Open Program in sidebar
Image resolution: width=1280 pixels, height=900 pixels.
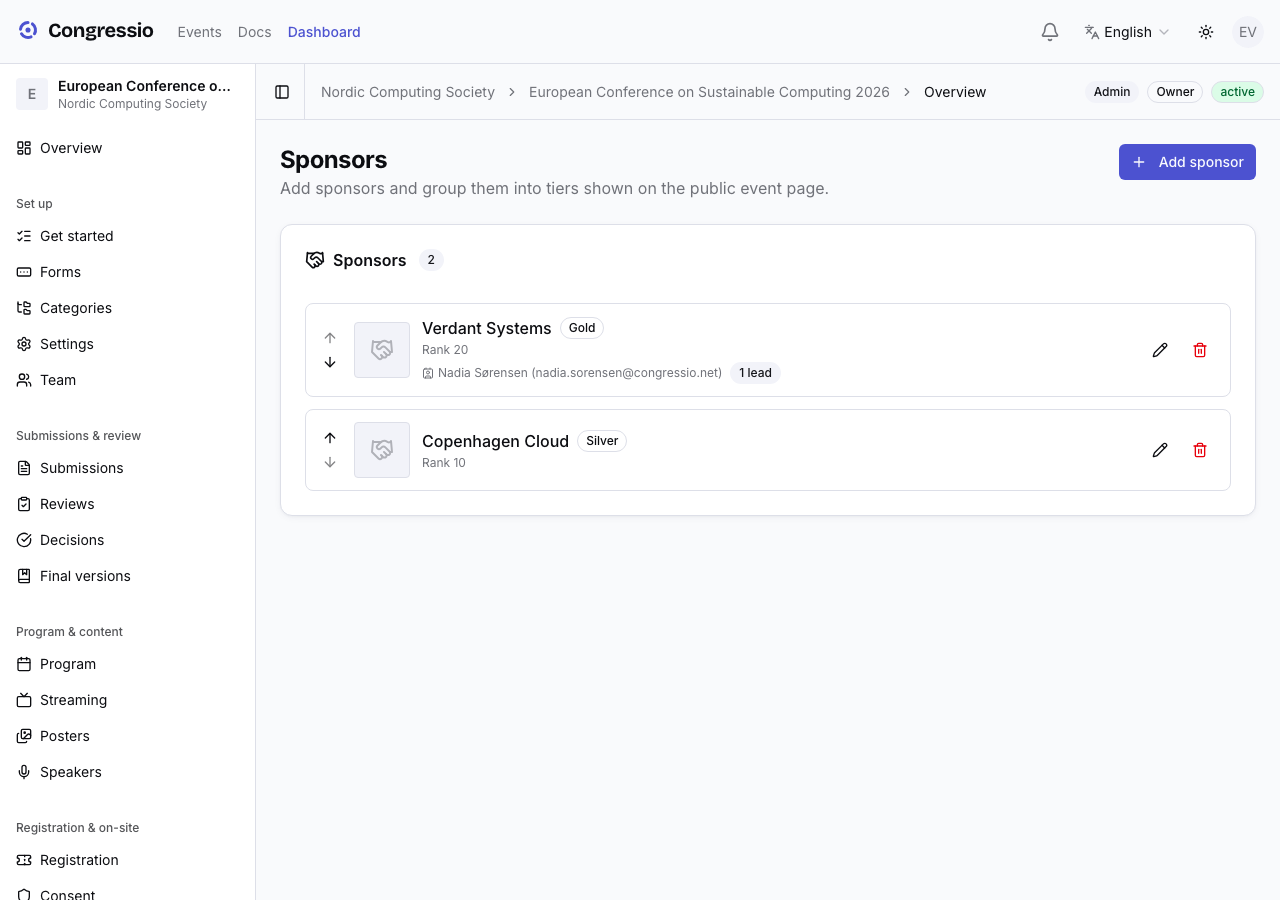[128, 664]
